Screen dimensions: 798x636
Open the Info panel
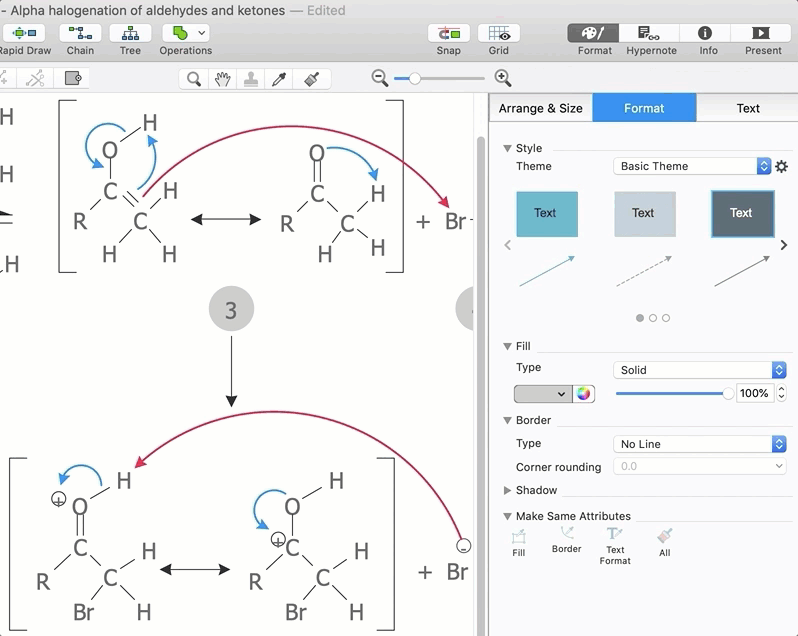tap(705, 34)
